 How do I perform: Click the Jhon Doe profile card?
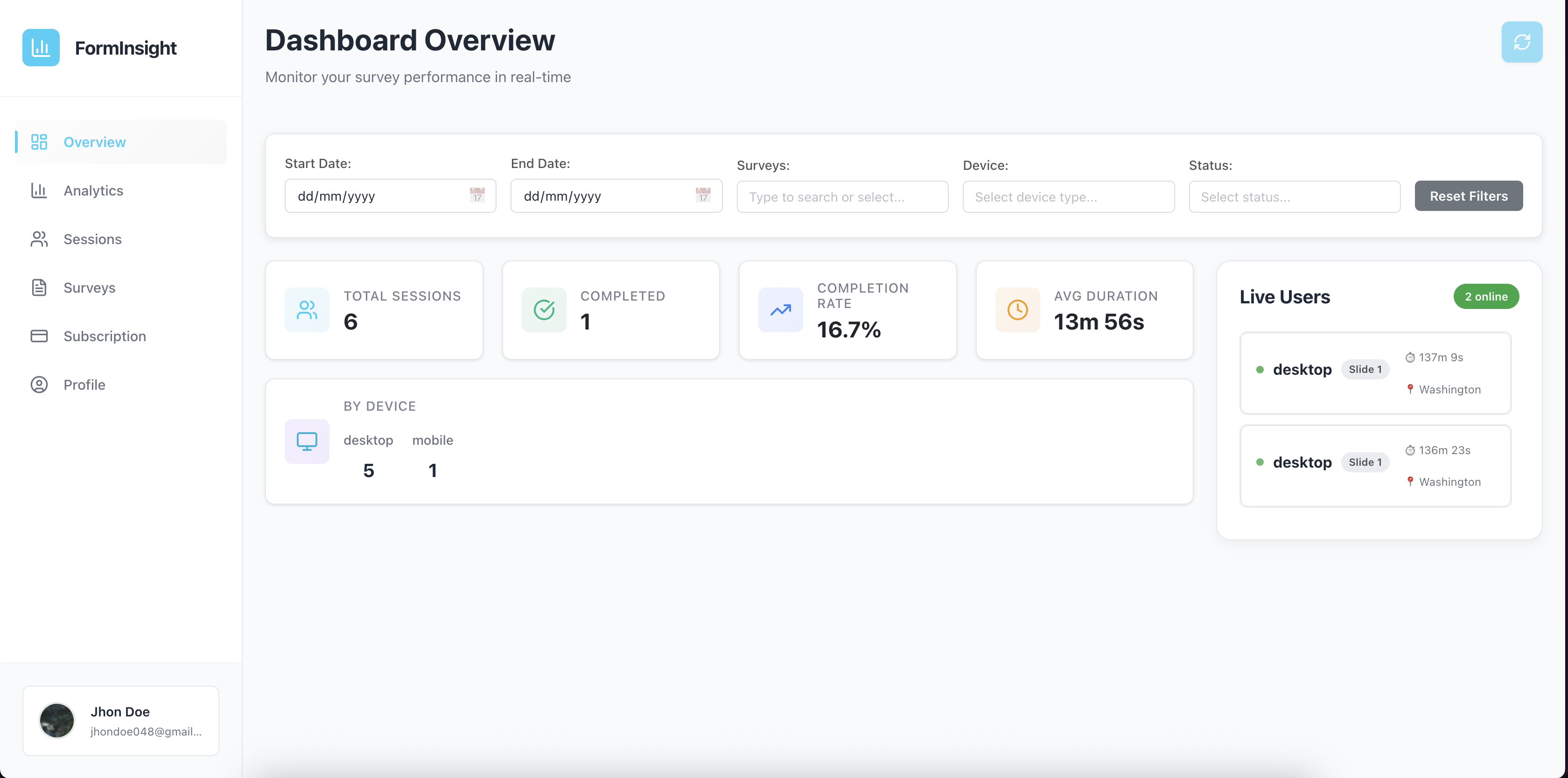coord(120,721)
